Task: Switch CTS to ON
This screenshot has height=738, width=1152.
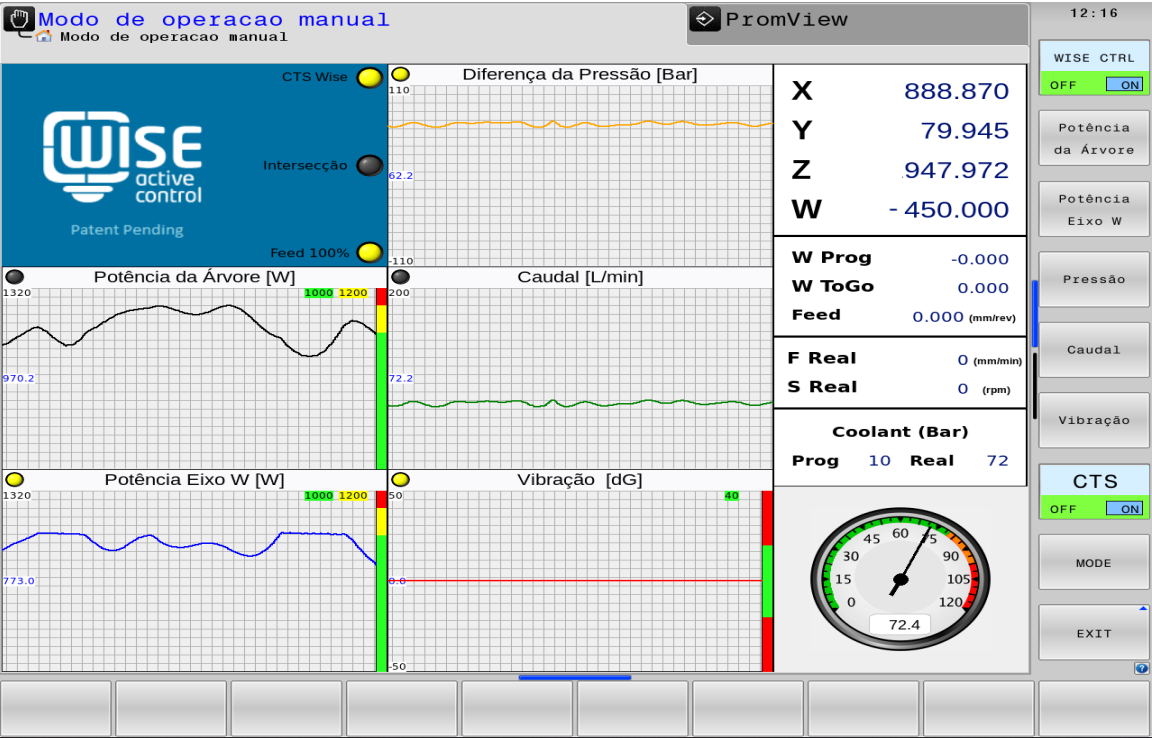Action: (x=1124, y=509)
